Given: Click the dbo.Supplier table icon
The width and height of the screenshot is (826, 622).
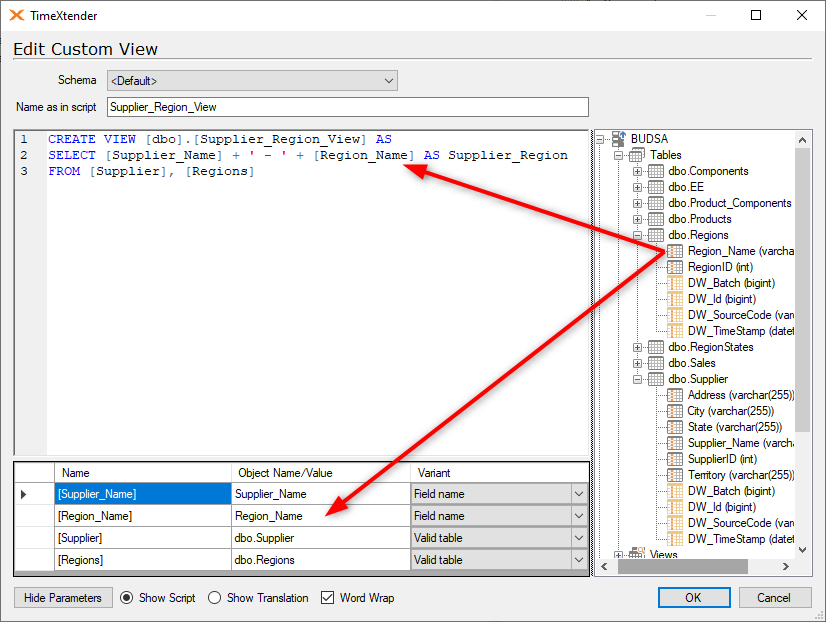Looking at the screenshot, I should click(655, 379).
